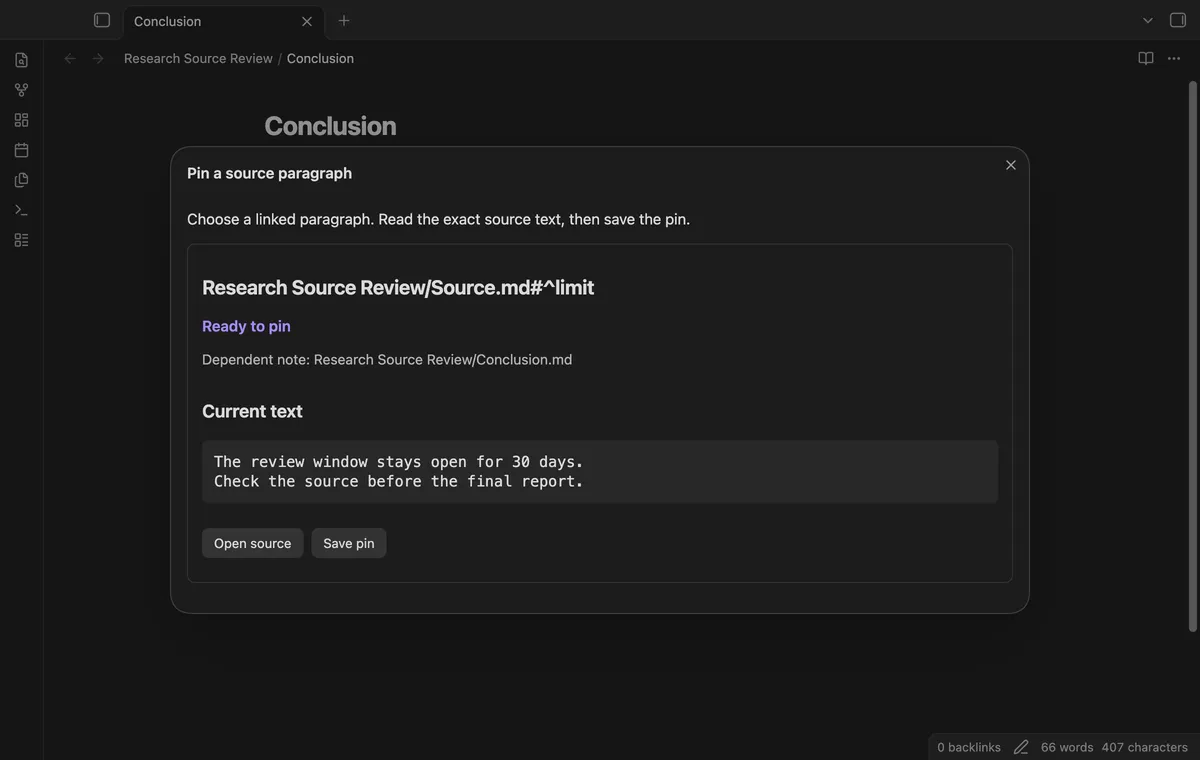This screenshot has height=760, width=1200.
Task: Click 66 words in status bar
Action: [x=1067, y=747]
